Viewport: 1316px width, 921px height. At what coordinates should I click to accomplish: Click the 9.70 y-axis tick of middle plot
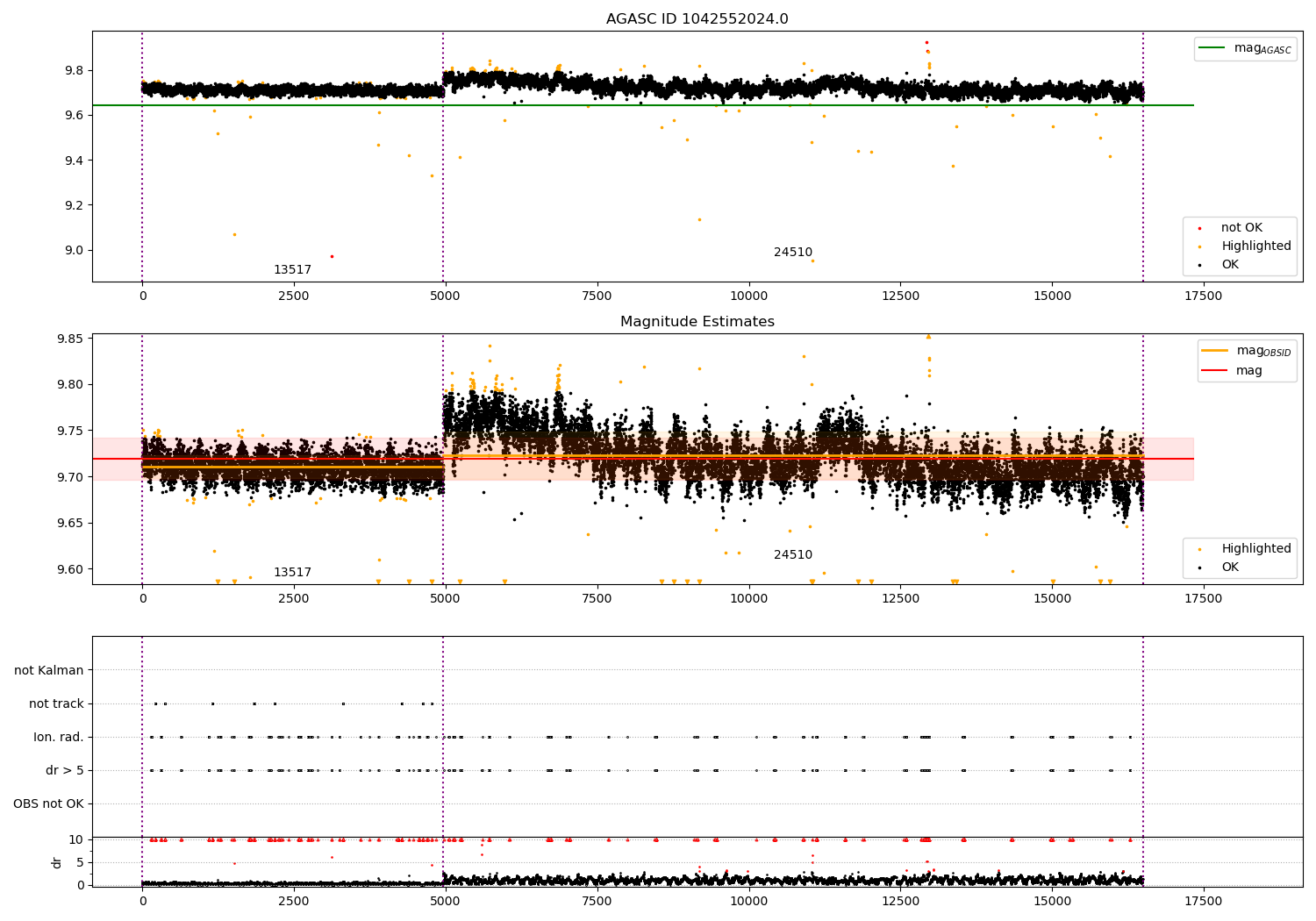(70, 477)
